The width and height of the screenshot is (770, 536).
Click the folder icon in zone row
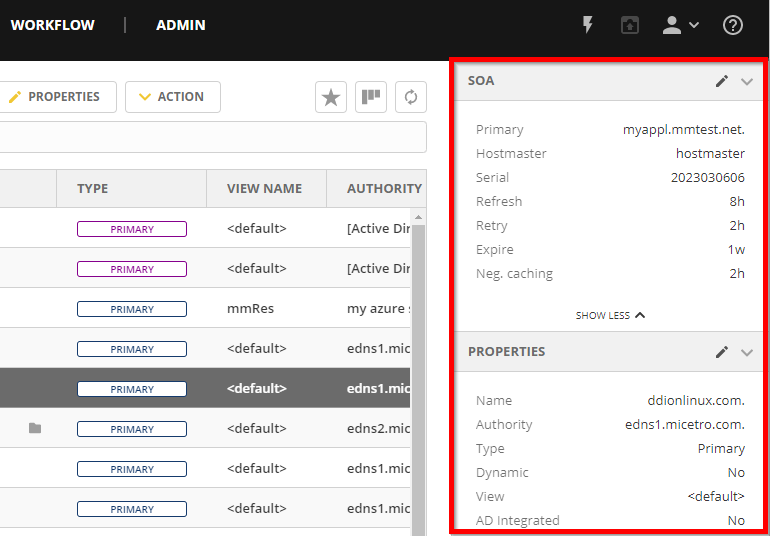[x=35, y=429]
